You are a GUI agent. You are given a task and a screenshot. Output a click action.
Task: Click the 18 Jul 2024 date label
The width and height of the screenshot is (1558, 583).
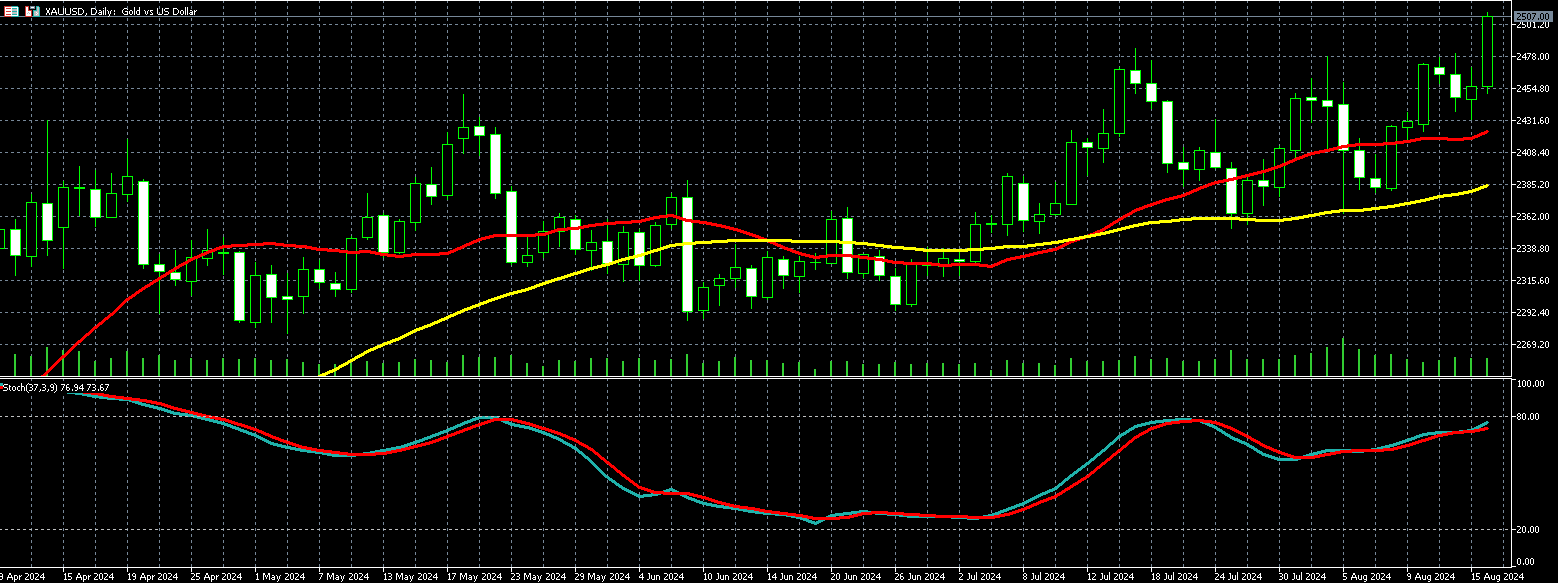tap(1174, 576)
